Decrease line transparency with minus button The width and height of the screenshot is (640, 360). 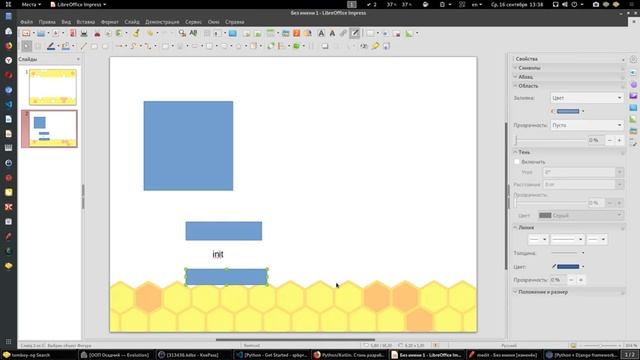571,280
